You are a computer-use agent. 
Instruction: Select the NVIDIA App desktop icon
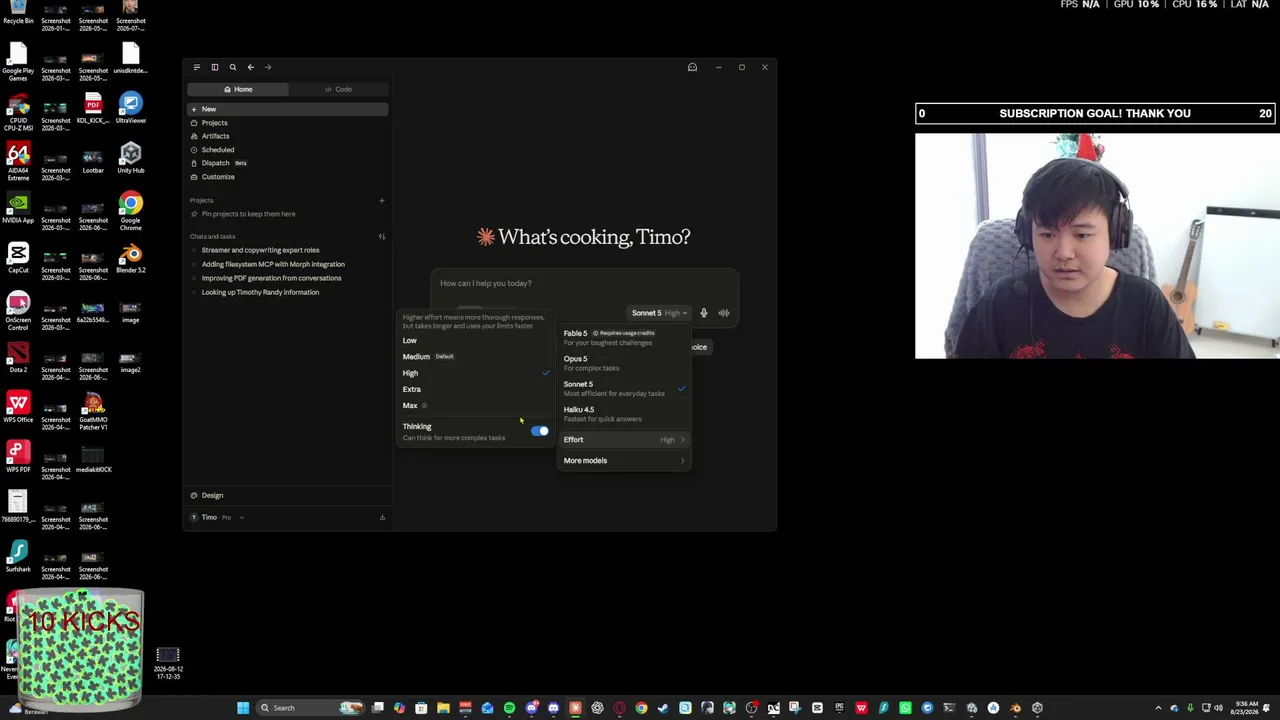18,208
